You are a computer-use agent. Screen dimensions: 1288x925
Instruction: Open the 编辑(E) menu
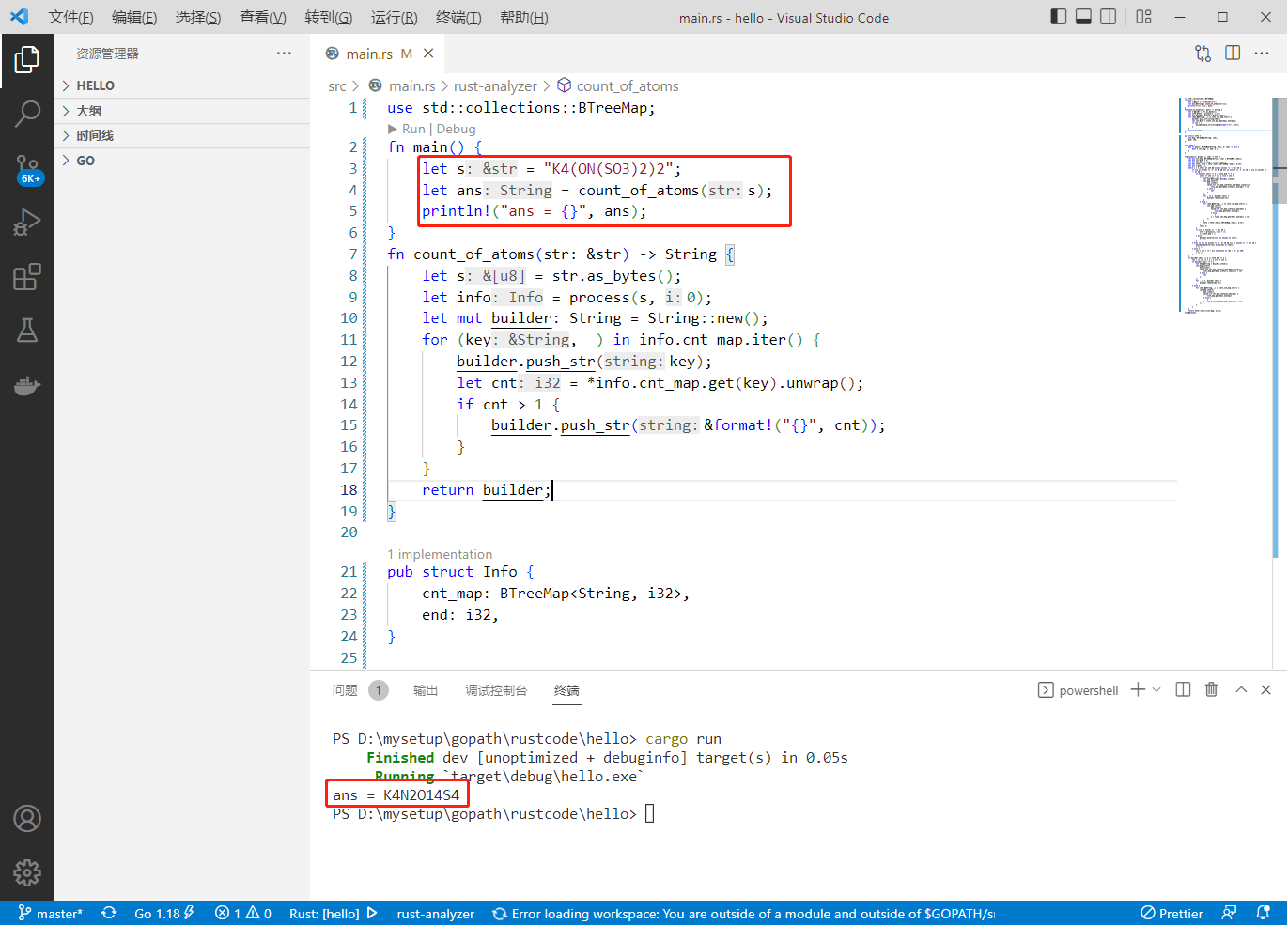pyautogui.click(x=134, y=17)
